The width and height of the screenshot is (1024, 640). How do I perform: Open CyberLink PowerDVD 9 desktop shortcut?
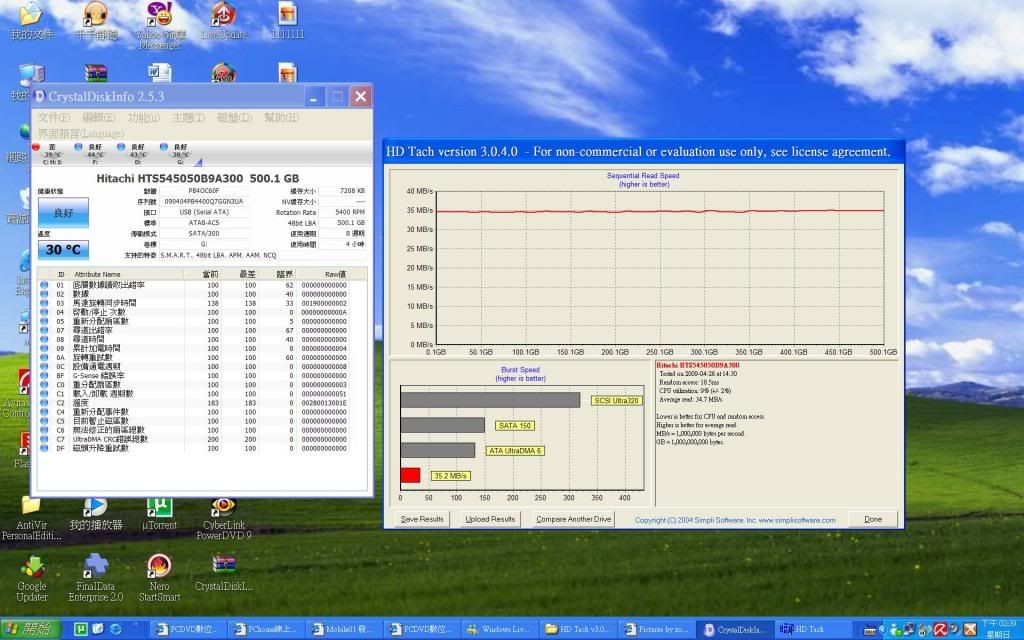[223, 519]
